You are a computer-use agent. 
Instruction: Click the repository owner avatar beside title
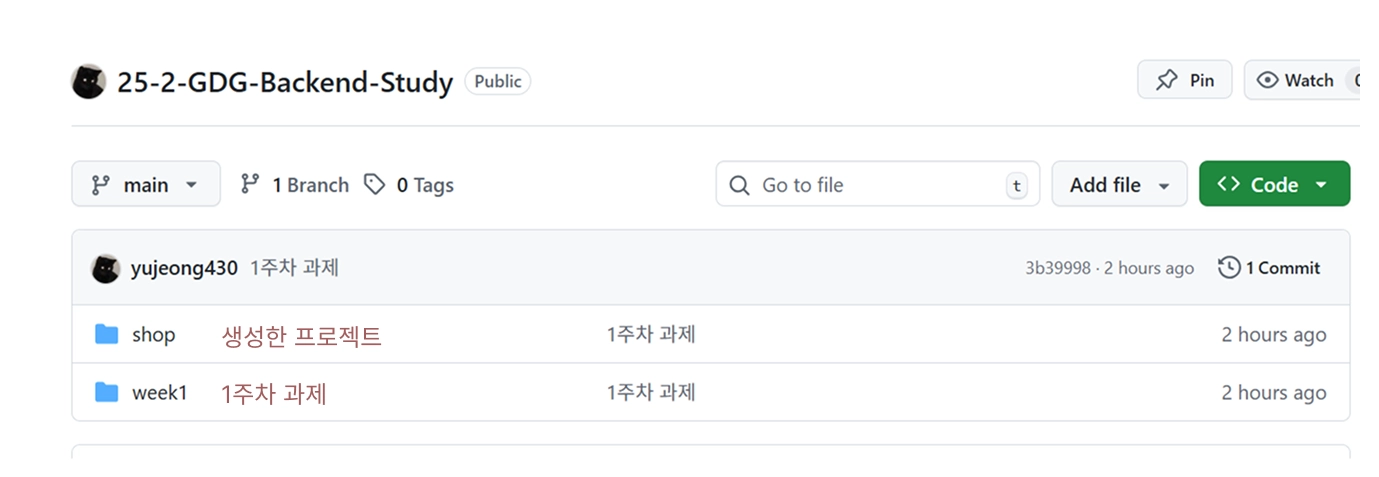88,81
